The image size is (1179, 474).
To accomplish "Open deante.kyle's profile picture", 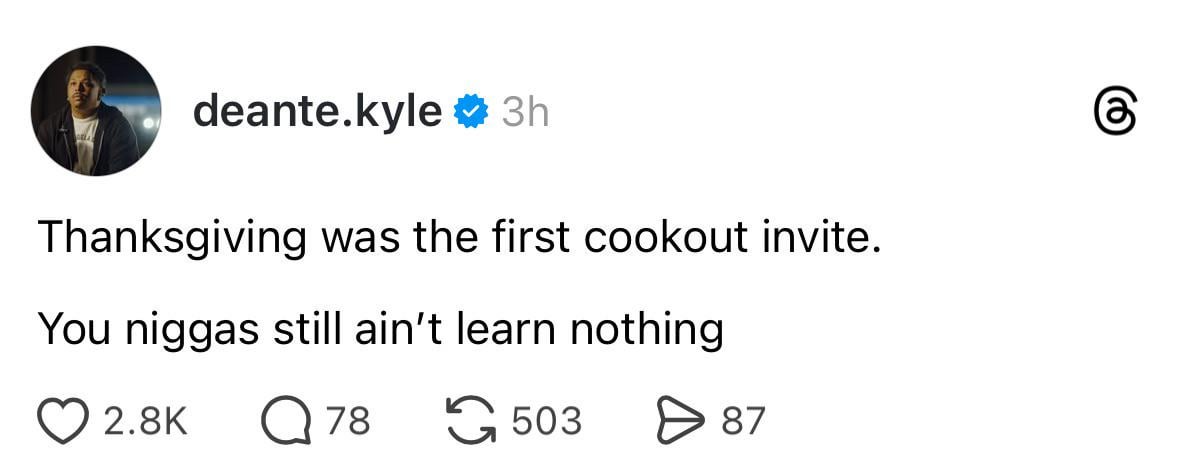I will 96,111.
